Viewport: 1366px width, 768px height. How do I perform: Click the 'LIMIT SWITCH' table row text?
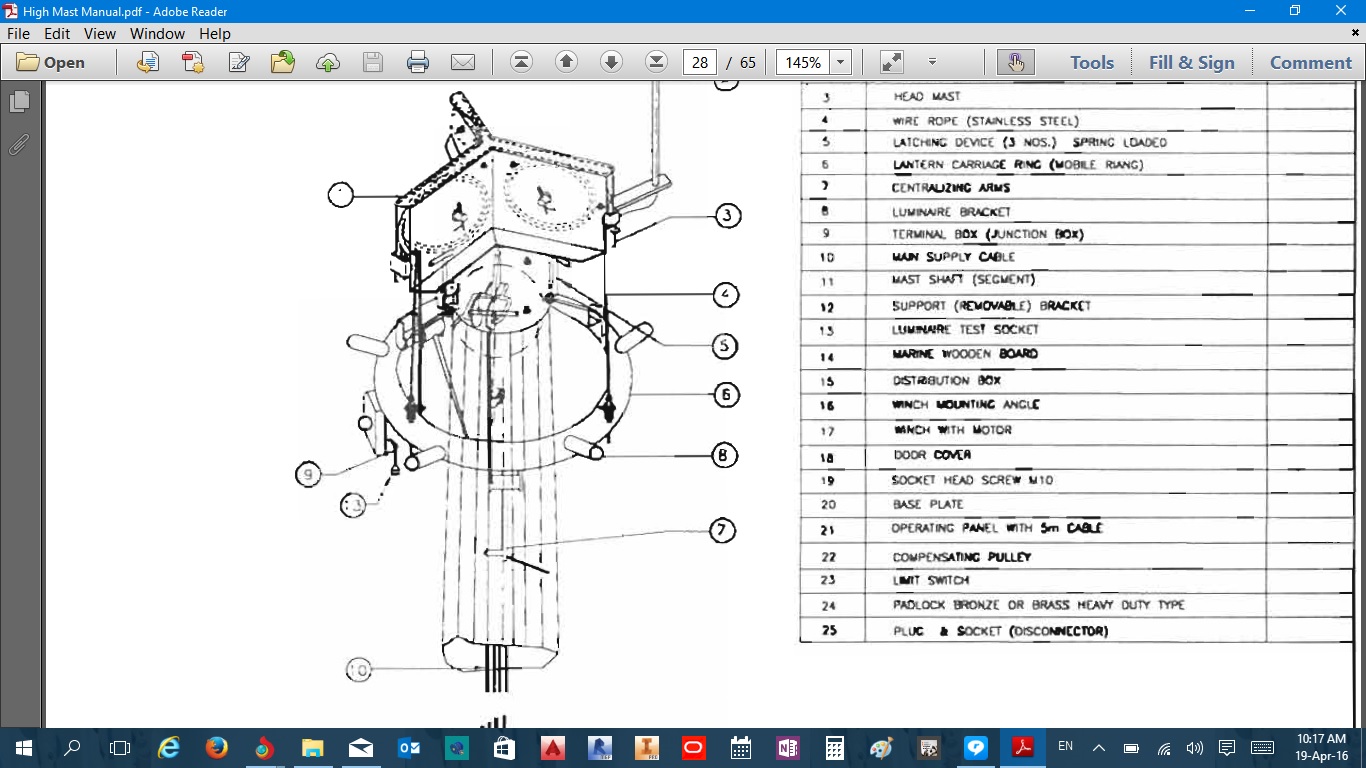pos(931,581)
